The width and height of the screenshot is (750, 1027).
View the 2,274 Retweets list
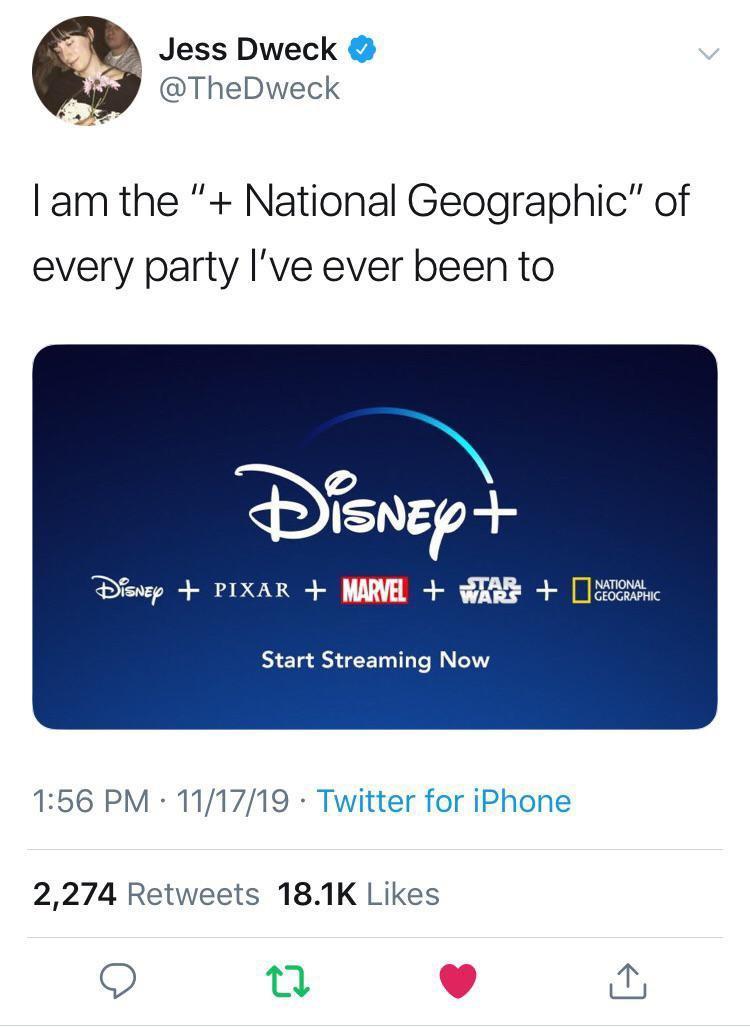tap(146, 893)
